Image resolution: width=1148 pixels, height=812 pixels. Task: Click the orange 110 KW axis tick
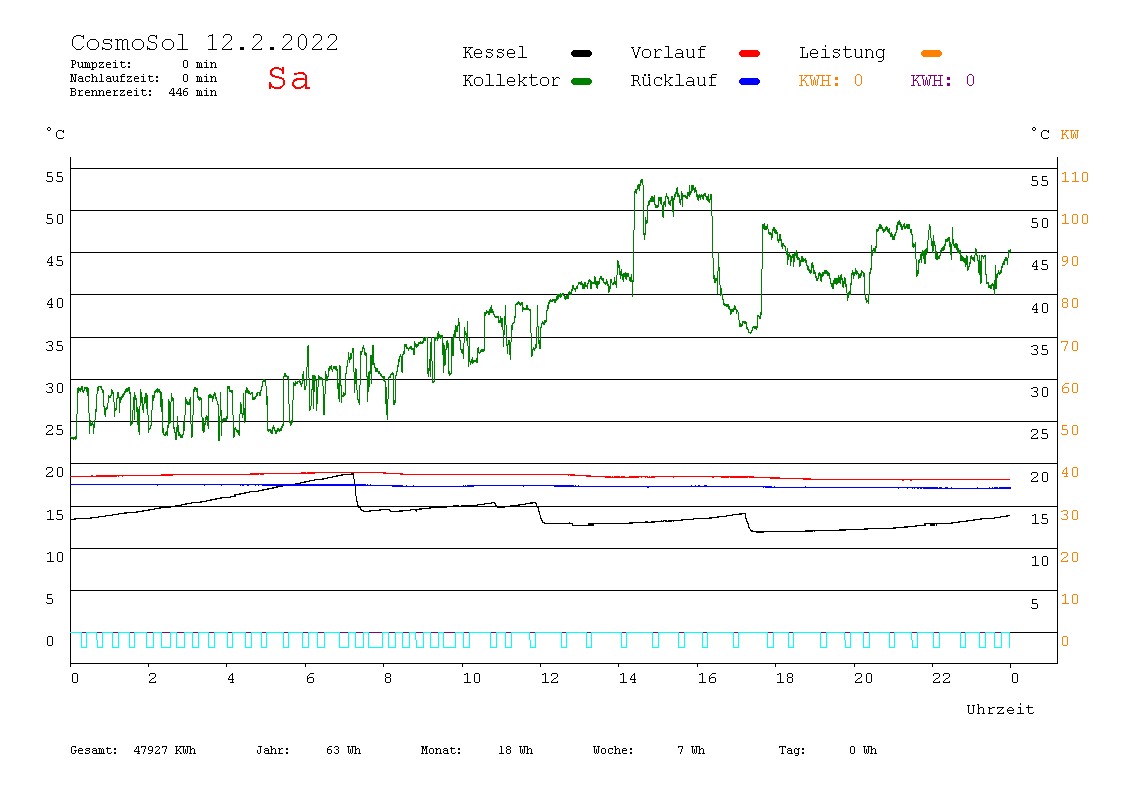[x=1075, y=177]
